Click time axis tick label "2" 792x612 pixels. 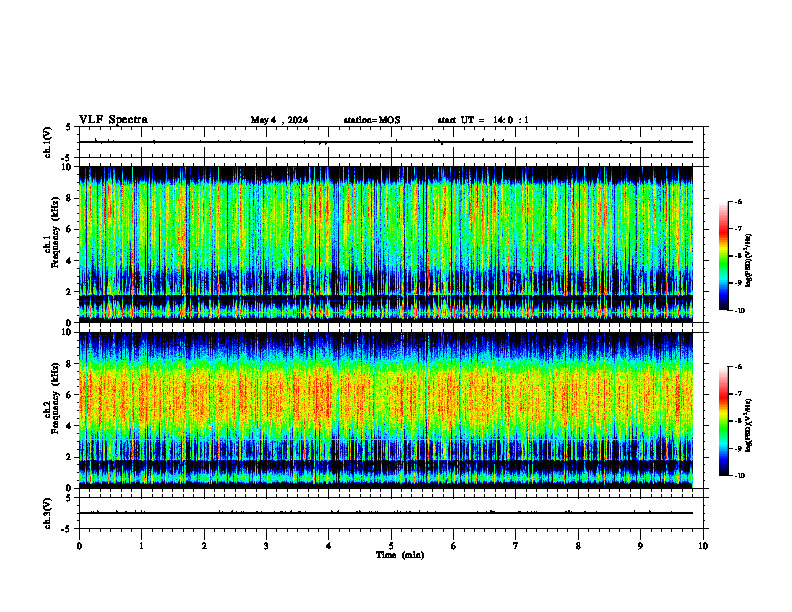(204, 546)
